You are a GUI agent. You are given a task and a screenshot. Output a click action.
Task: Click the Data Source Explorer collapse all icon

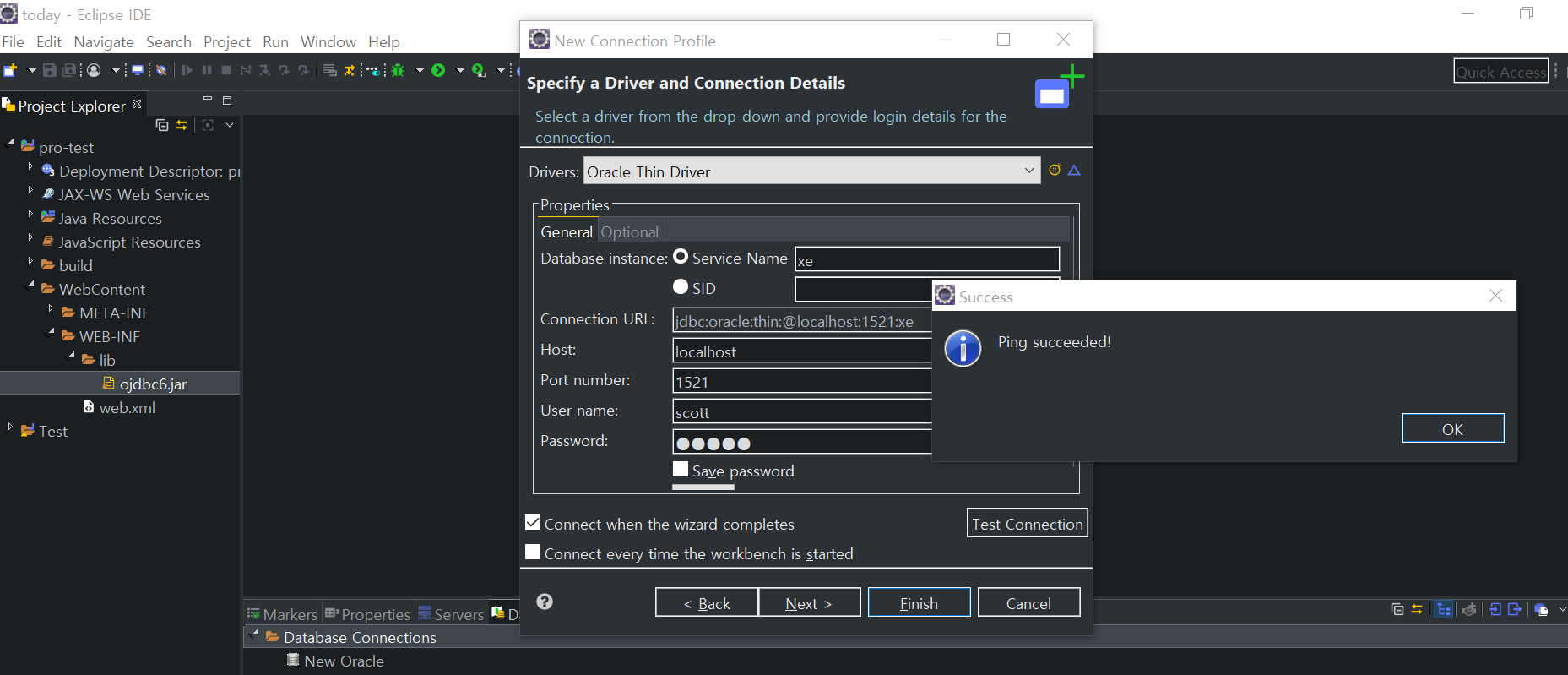tap(1397, 609)
